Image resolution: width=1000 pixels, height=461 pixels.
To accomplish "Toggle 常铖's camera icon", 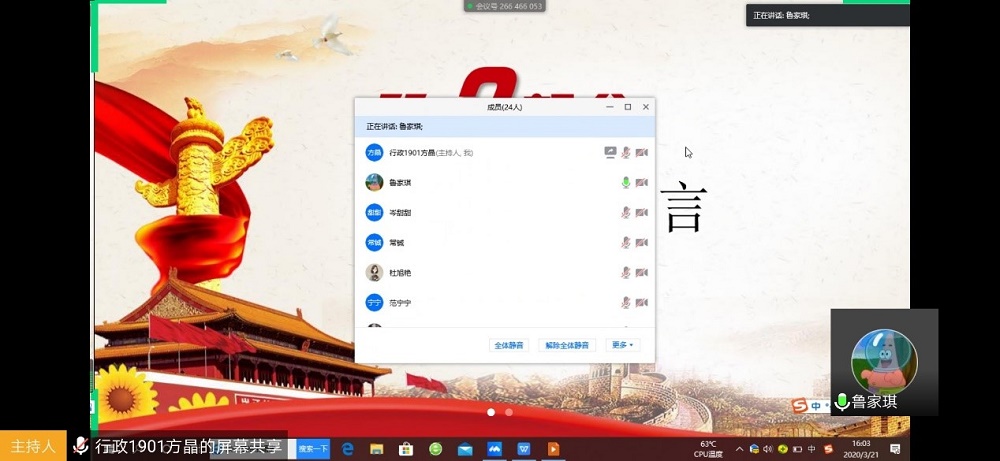I will tap(642, 243).
